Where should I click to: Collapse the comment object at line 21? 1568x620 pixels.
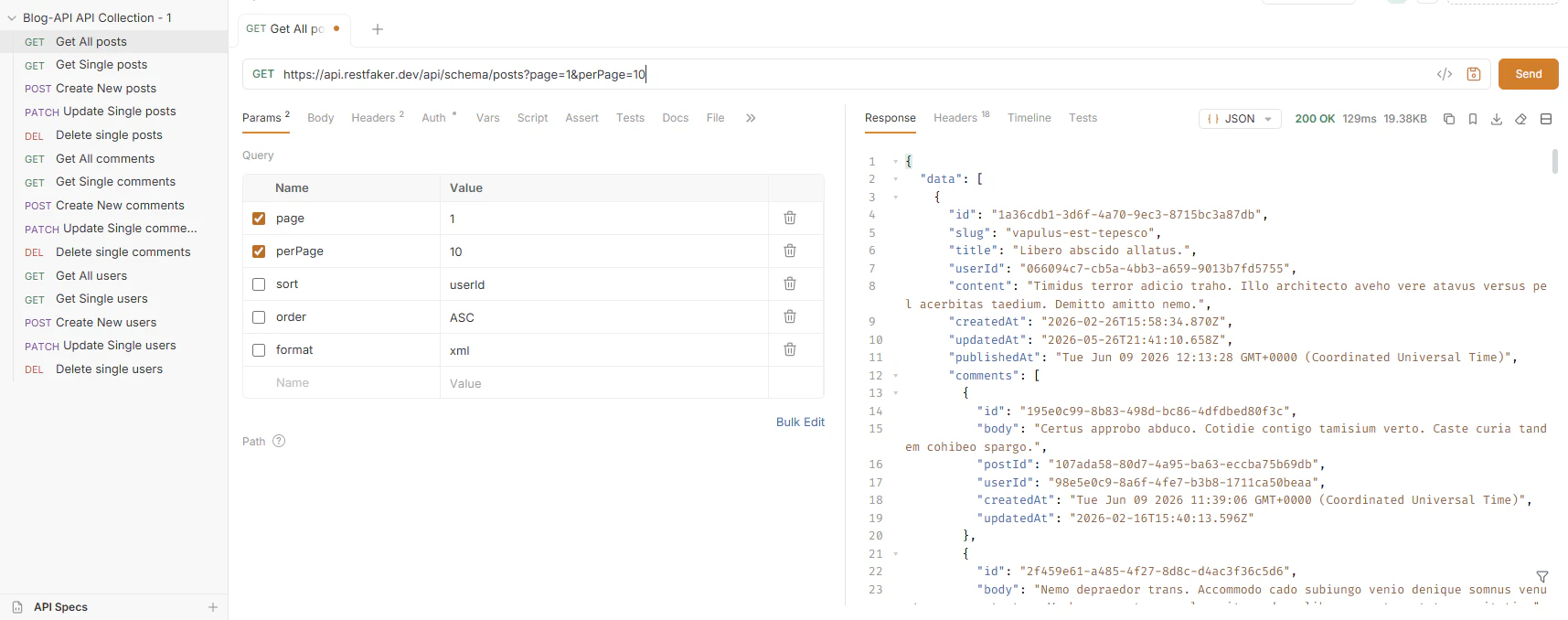[x=895, y=554]
